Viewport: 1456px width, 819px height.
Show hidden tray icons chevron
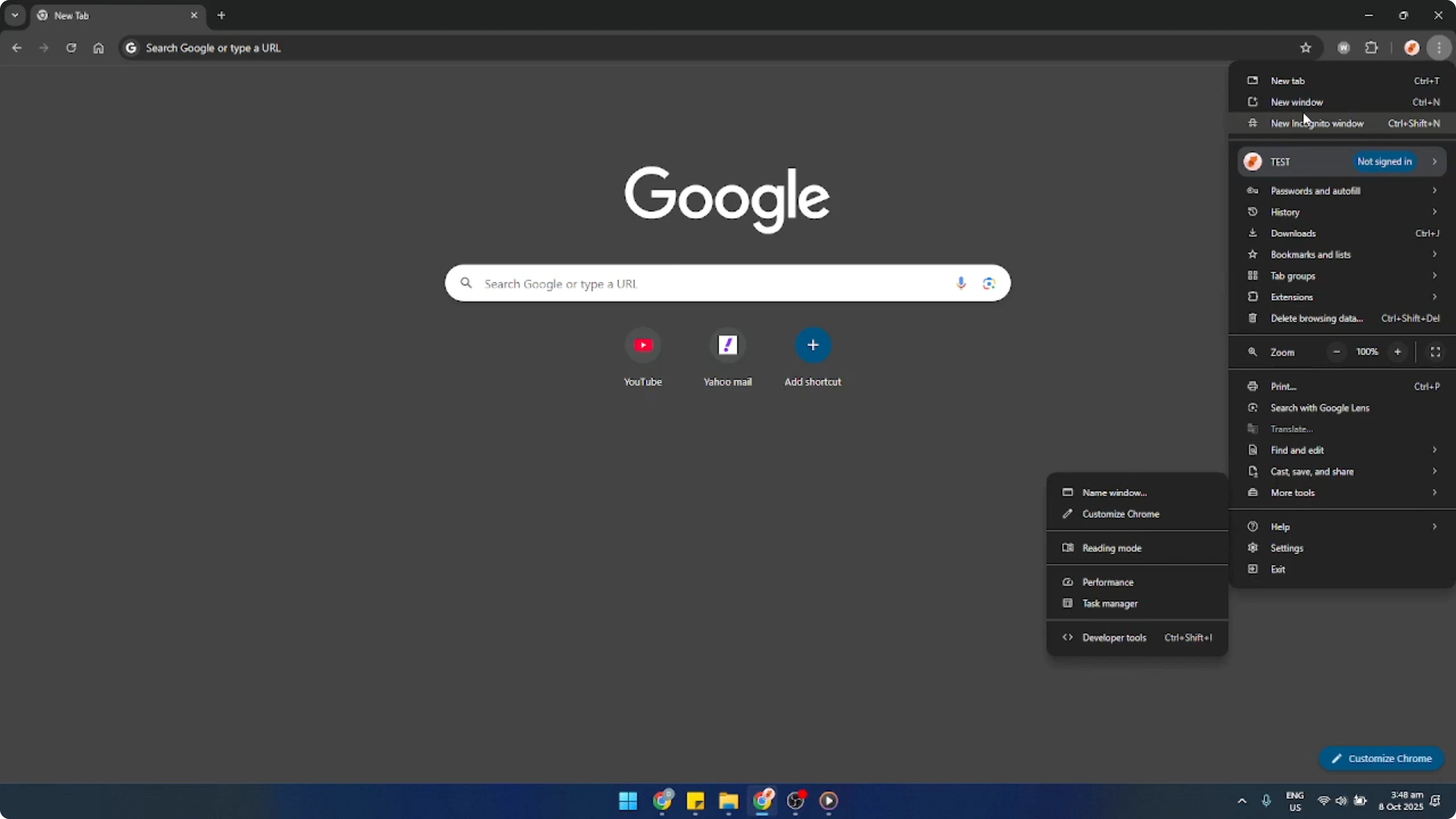tap(1242, 801)
